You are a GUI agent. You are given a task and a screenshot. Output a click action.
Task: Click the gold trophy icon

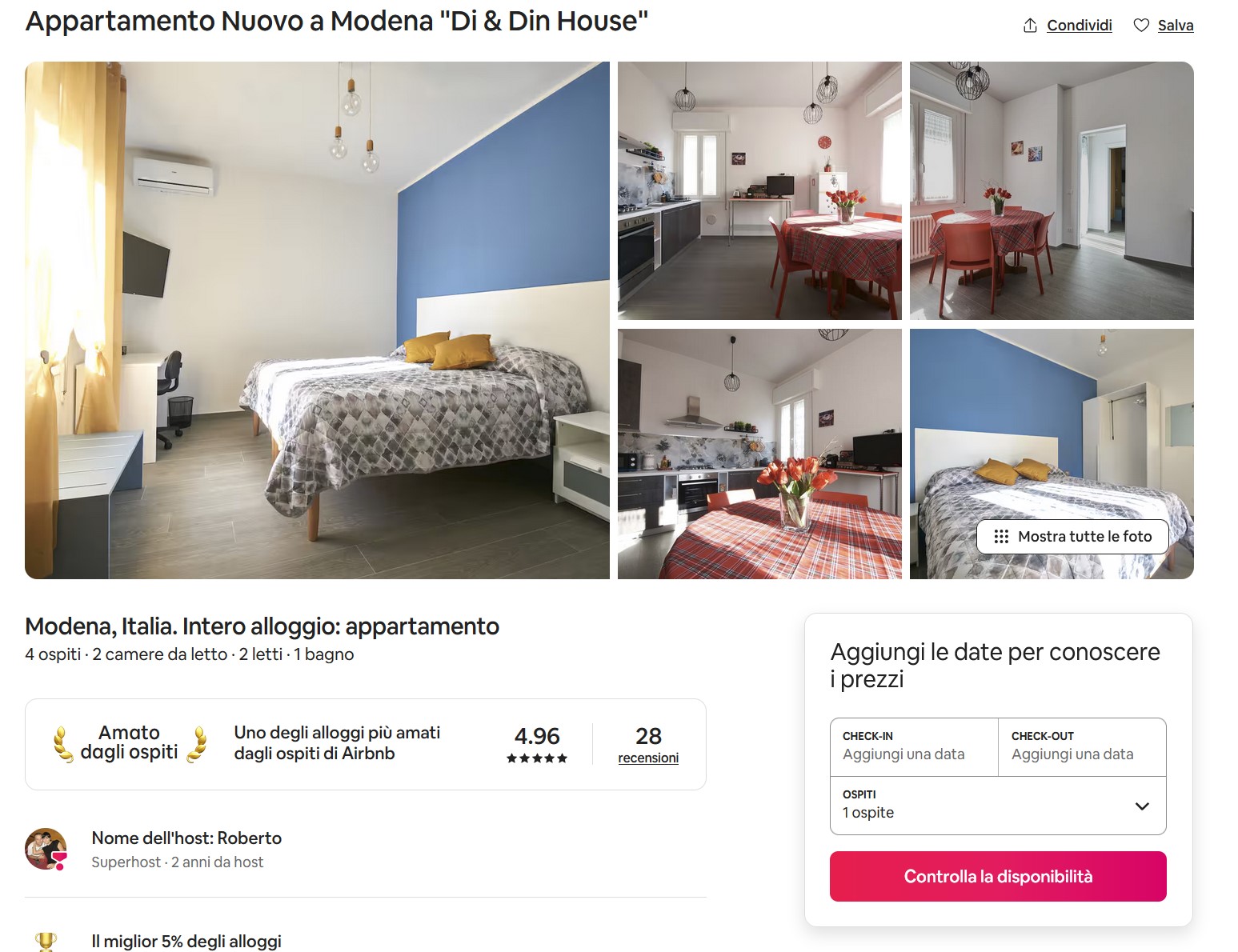[46, 942]
